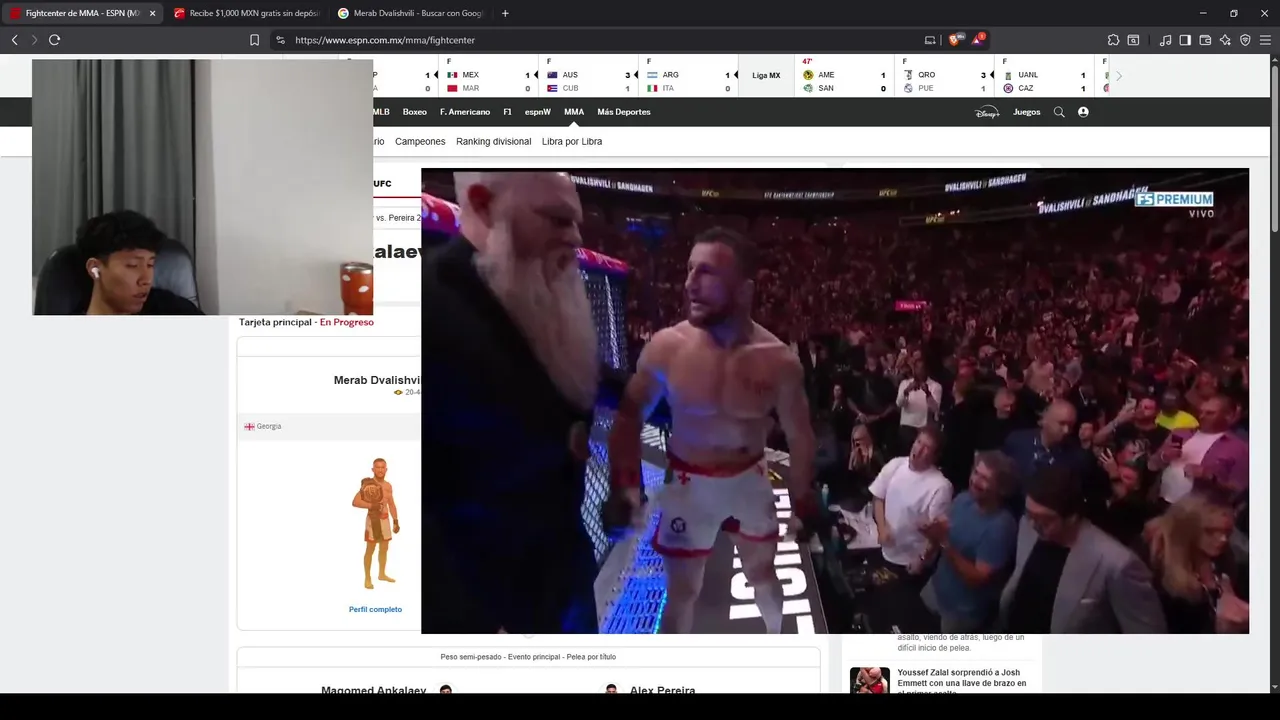Open the Boxeo menu item
Viewport: 1280px width, 720px height.
[415, 112]
